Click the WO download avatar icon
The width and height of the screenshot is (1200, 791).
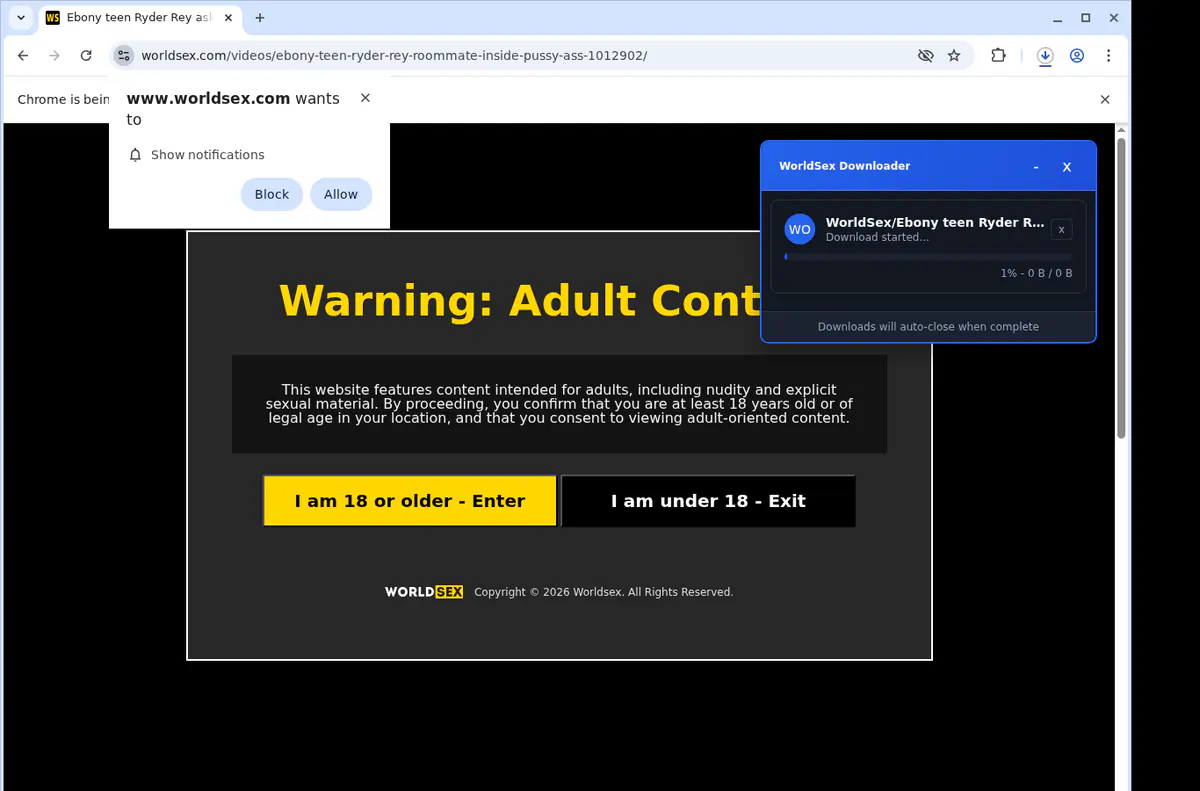tap(800, 229)
